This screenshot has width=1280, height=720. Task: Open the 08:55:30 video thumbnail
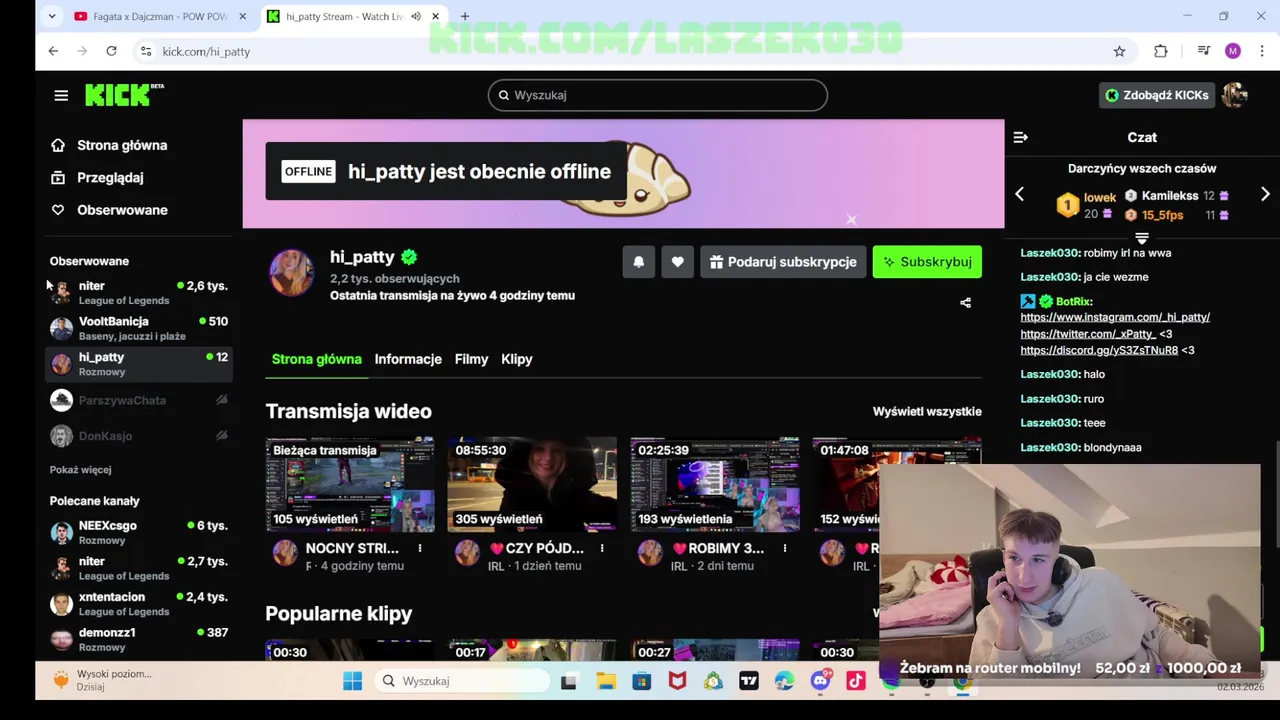(532, 484)
